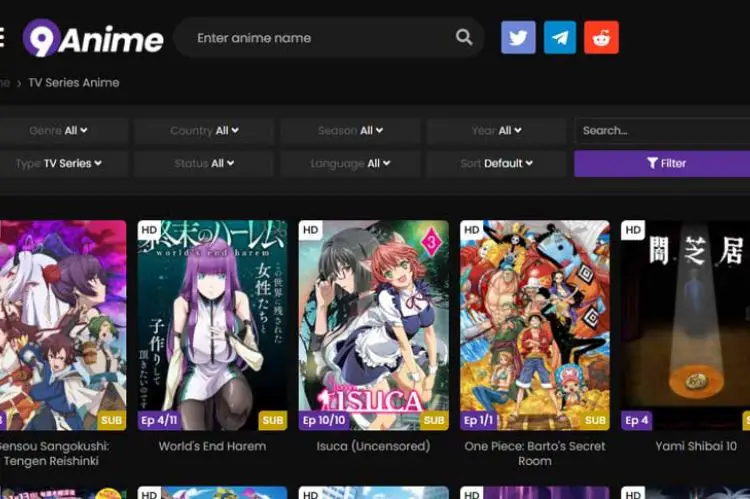The height and width of the screenshot is (499, 750).
Task: Open the Status All dropdown
Action: [204, 163]
